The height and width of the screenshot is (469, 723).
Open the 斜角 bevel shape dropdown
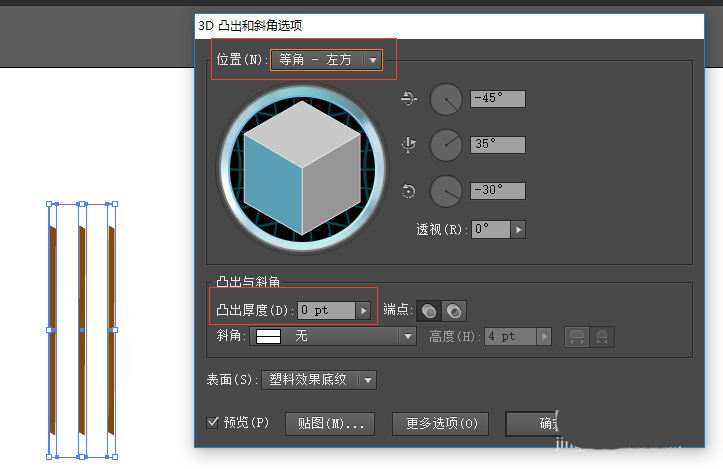pos(333,336)
